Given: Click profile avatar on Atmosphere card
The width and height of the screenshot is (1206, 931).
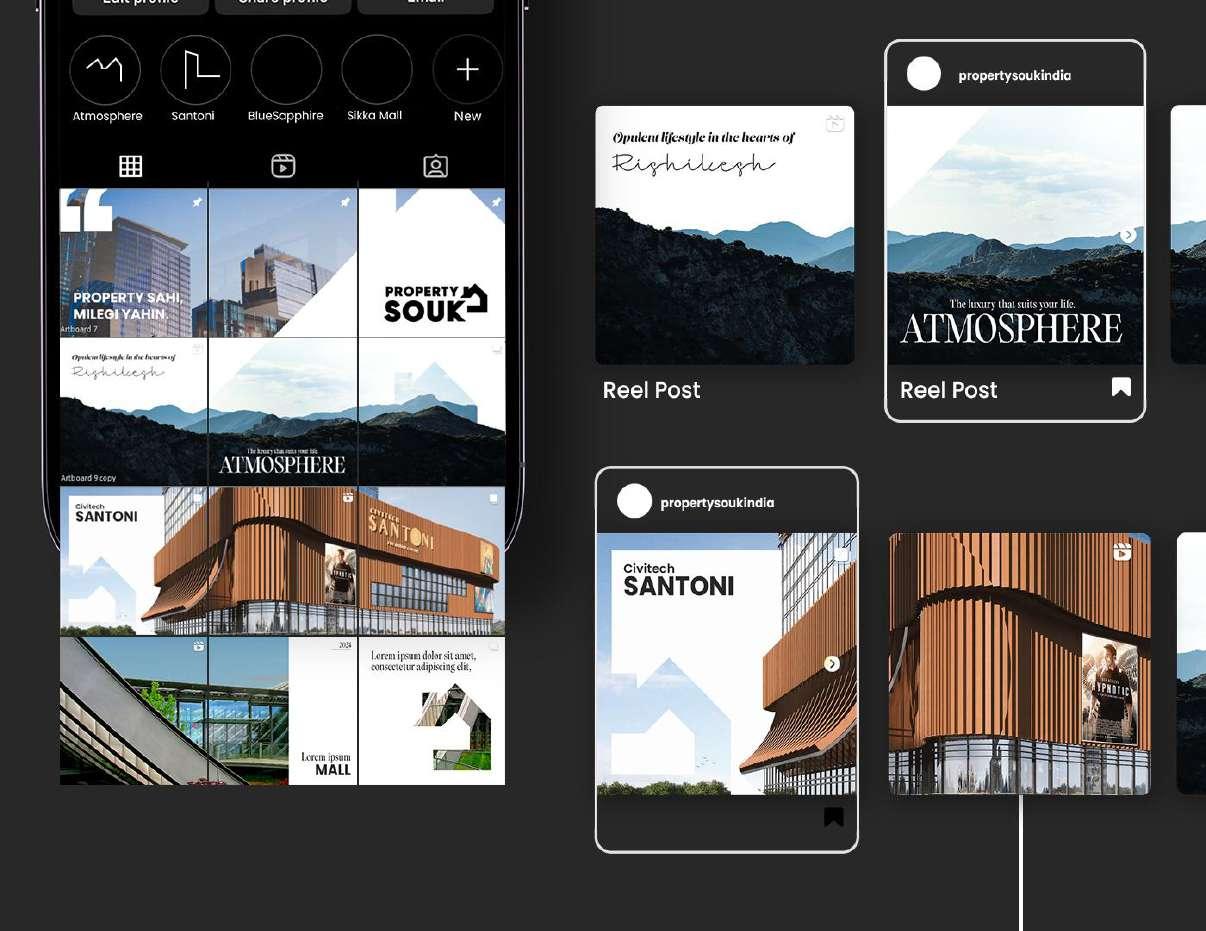Looking at the screenshot, I should point(924,74).
